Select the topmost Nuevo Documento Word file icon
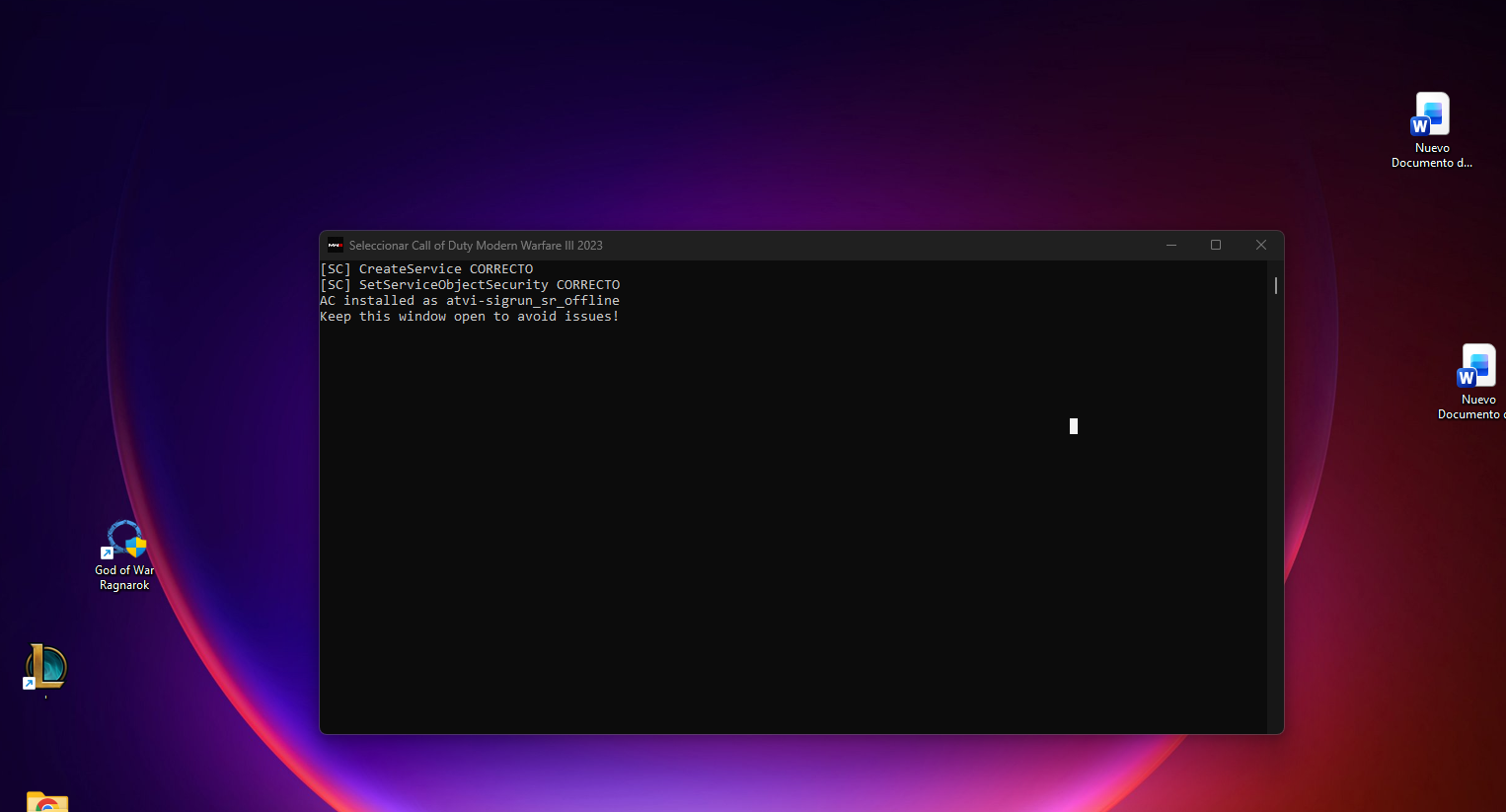The image size is (1506, 812). (1431, 114)
